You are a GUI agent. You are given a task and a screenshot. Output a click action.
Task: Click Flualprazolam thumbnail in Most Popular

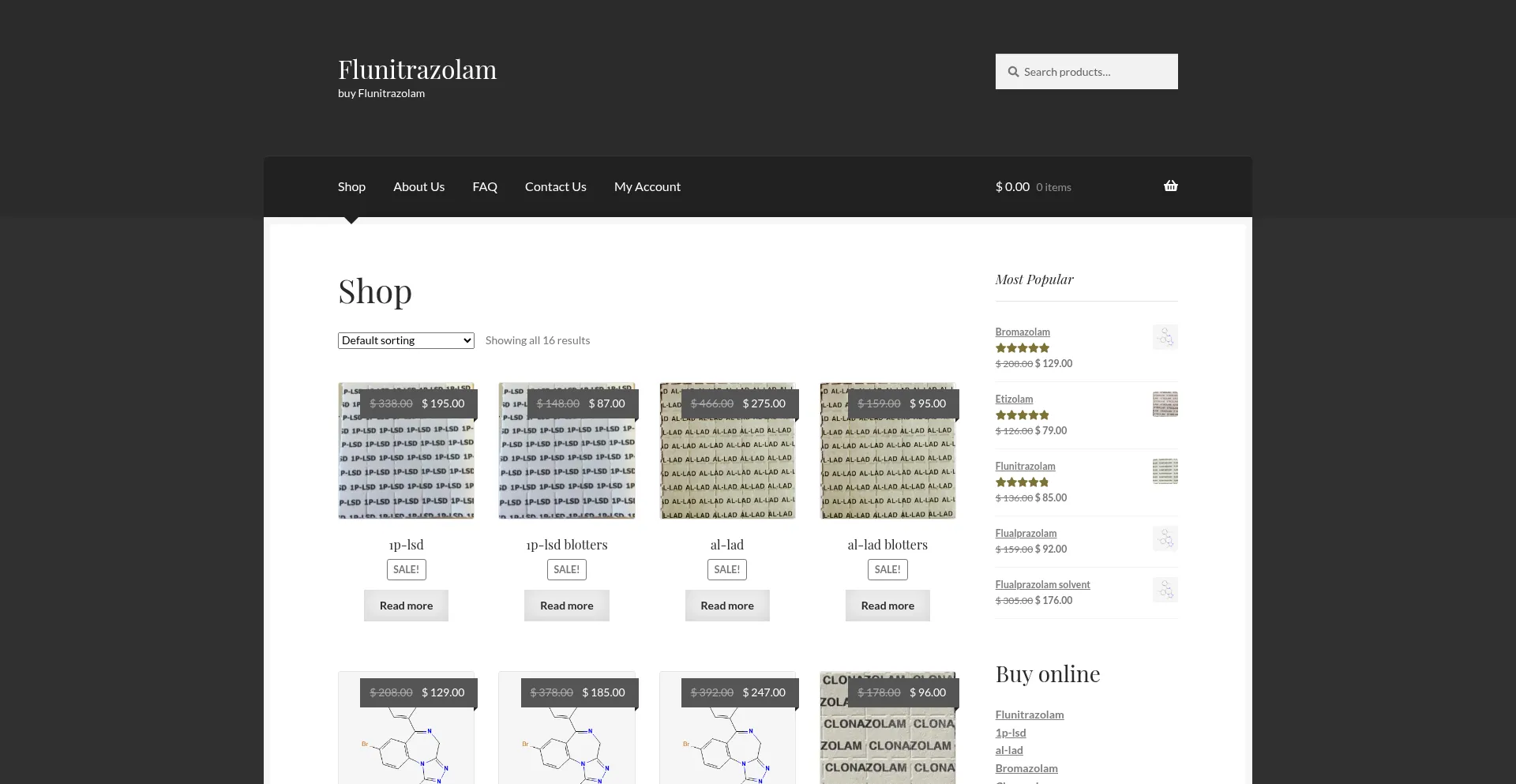coord(1165,538)
